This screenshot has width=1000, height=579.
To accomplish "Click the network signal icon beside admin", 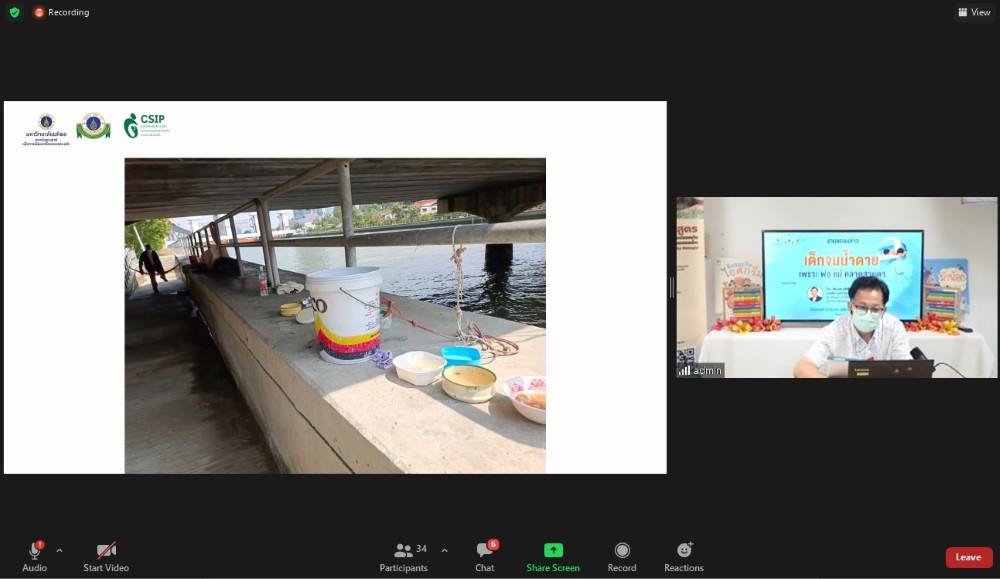I will pyautogui.click(x=685, y=370).
